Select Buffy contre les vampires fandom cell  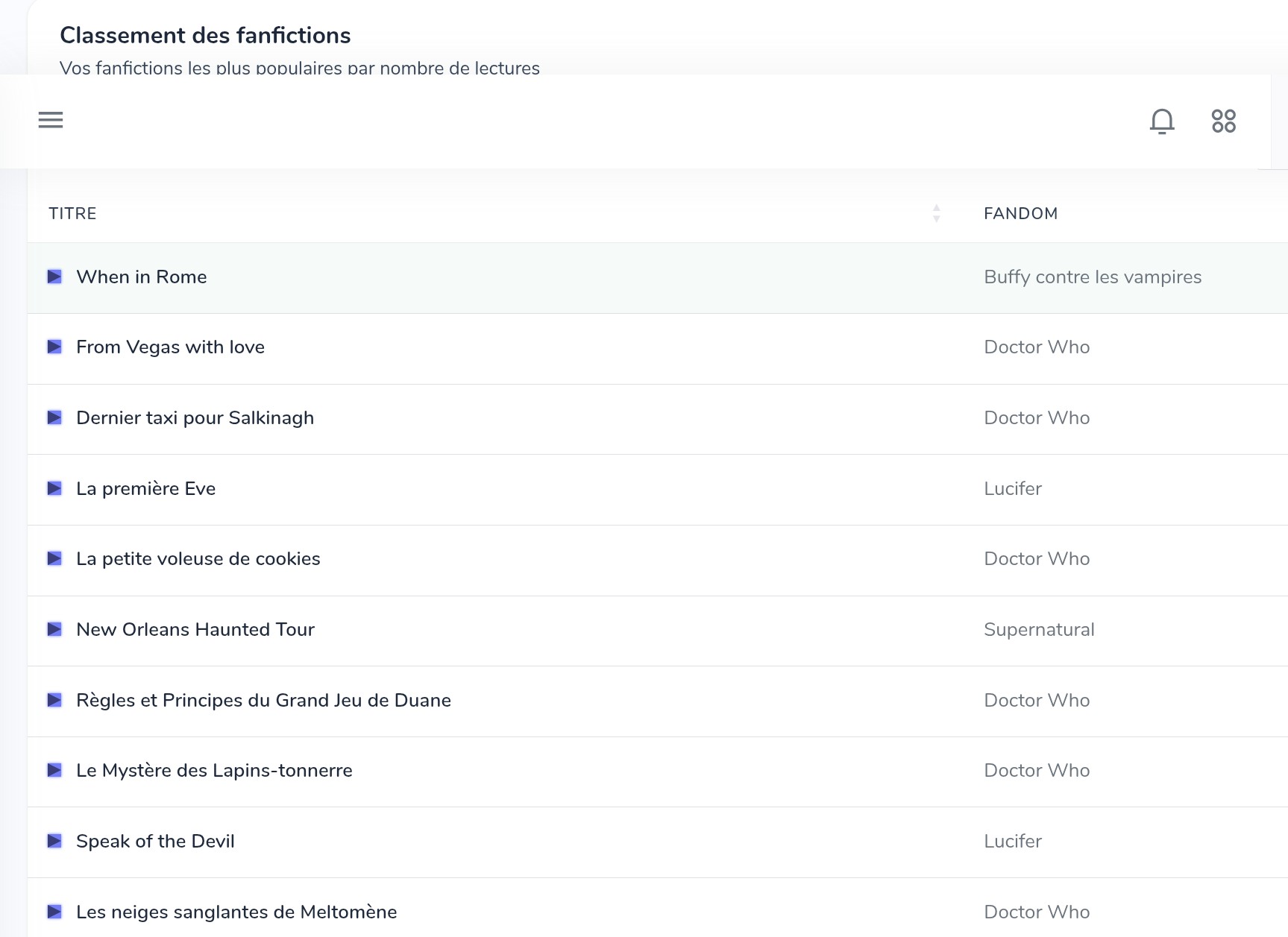click(x=1093, y=277)
